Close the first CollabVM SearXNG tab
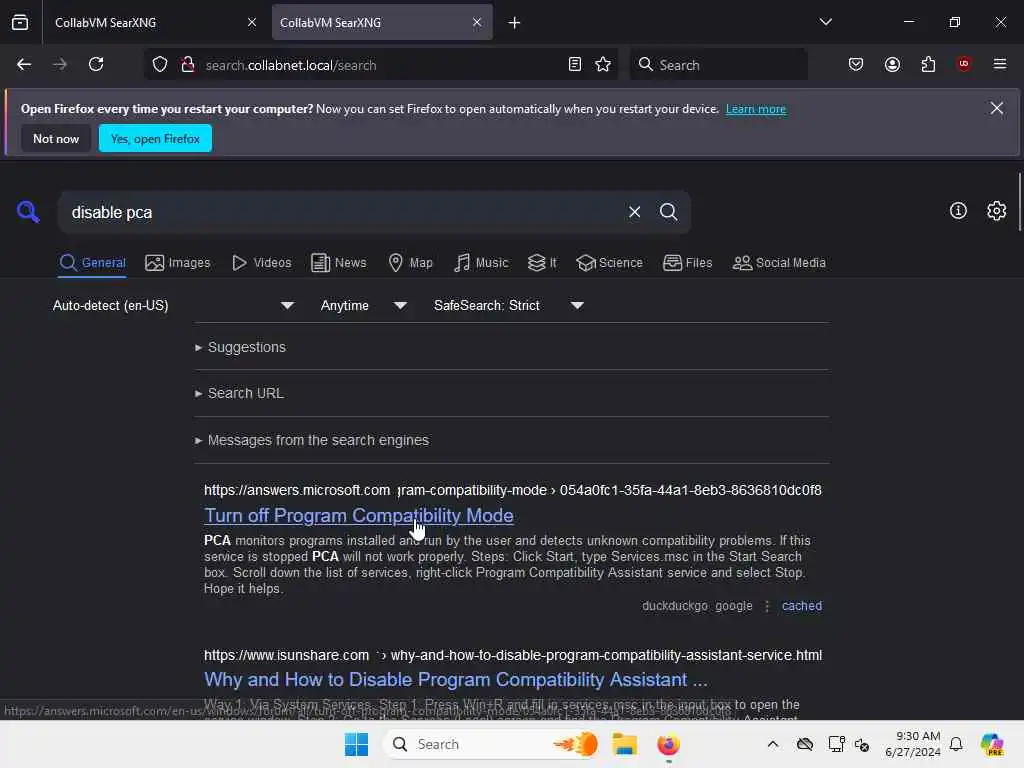 (x=252, y=22)
